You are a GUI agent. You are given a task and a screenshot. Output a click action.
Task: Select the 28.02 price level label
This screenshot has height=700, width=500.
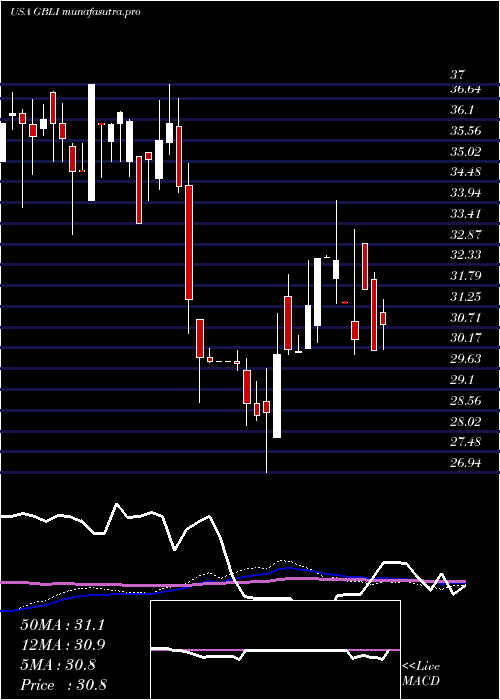coord(466,421)
